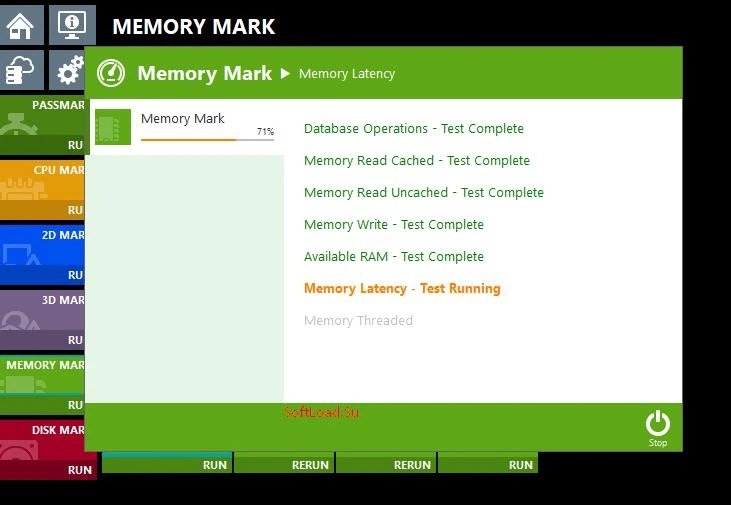Click the 'Memory Mark' dialog header title
This screenshot has height=505, width=731.
pos(204,73)
